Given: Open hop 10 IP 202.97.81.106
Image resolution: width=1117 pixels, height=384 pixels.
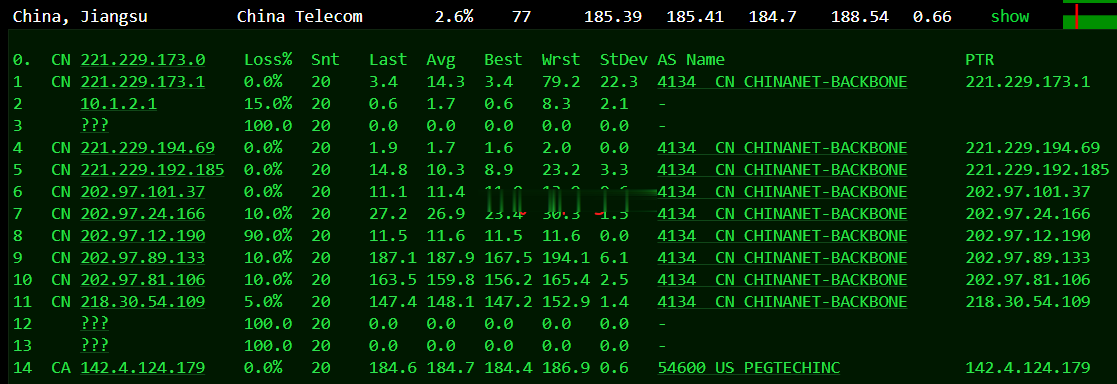Looking at the screenshot, I should 142,280.
